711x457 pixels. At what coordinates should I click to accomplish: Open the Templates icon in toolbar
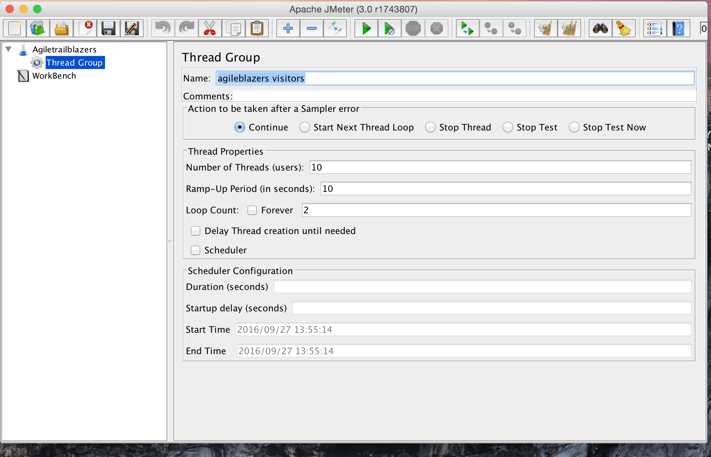pos(38,28)
